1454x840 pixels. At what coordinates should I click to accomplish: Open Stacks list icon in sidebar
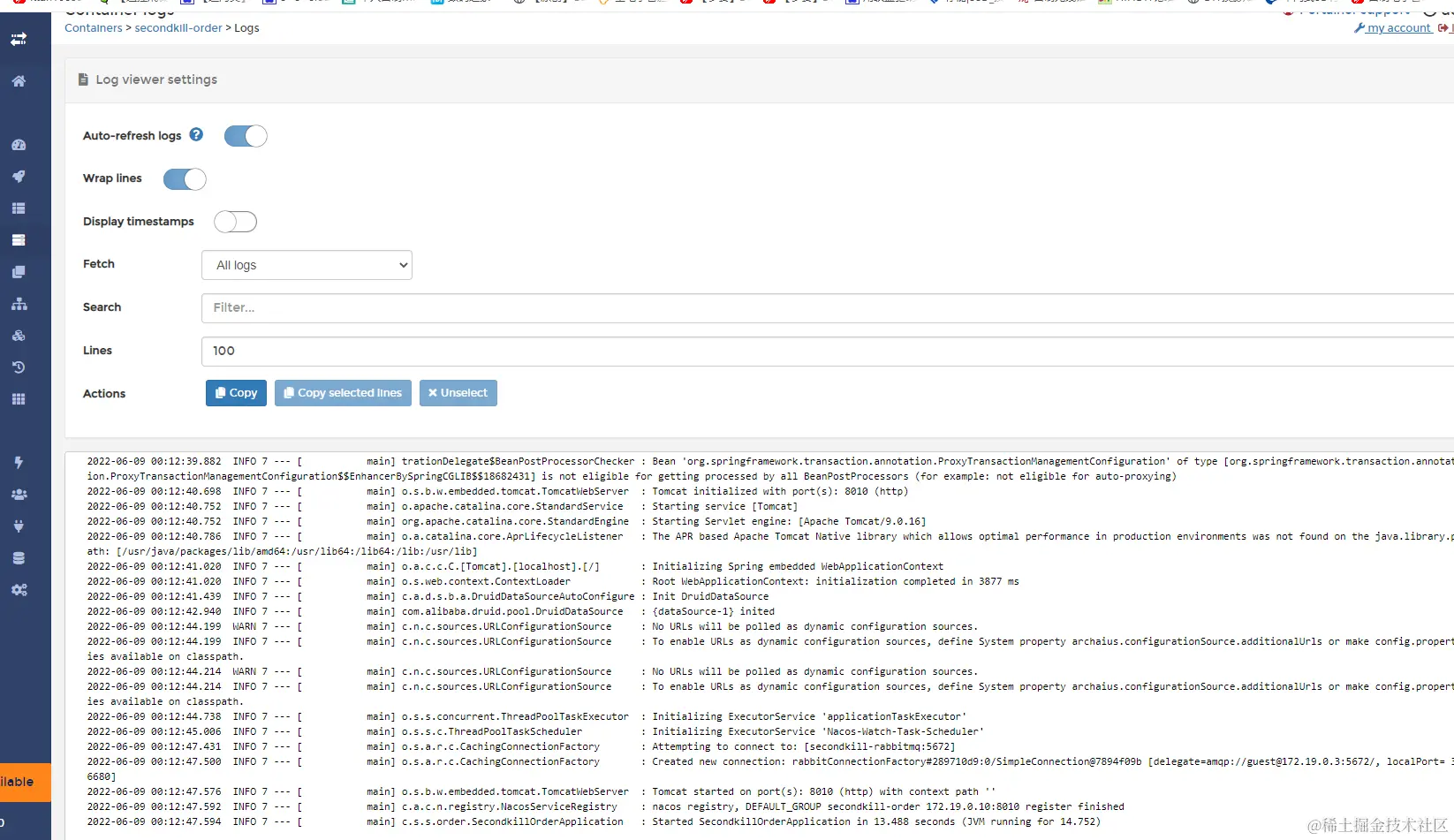tap(19, 208)
